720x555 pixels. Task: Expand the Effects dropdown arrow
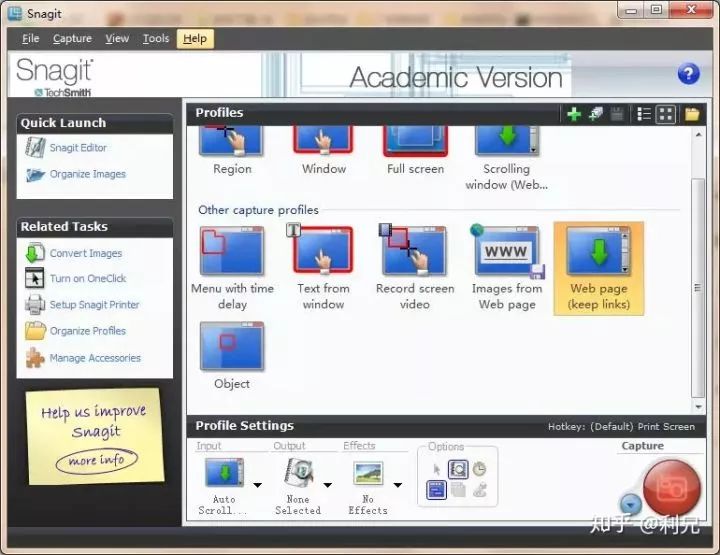pyautogui.click(x=397, y=485)
